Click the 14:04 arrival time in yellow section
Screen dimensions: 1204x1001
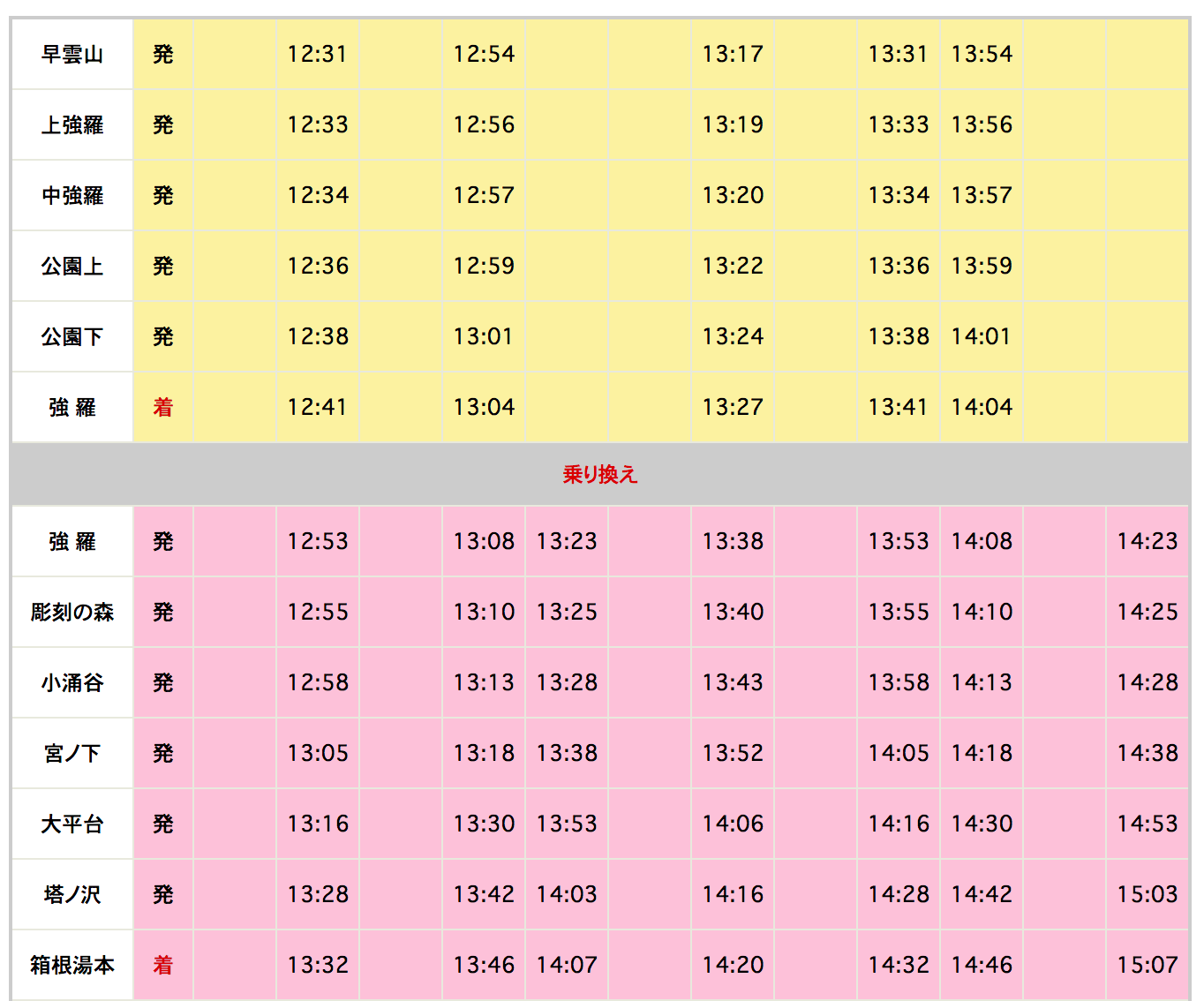982,407
